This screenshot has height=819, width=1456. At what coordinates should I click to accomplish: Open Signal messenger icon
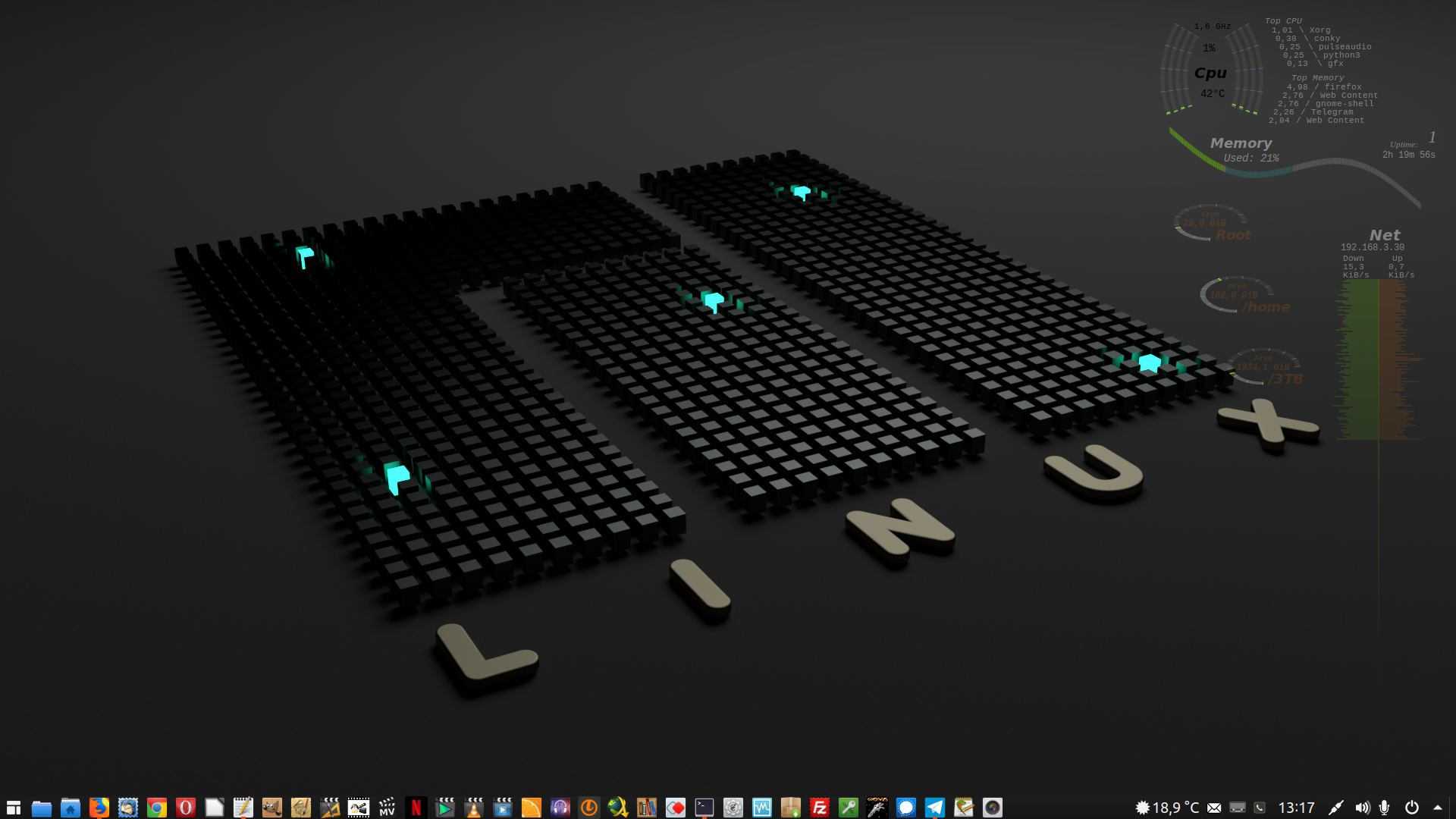click(906, 808)
